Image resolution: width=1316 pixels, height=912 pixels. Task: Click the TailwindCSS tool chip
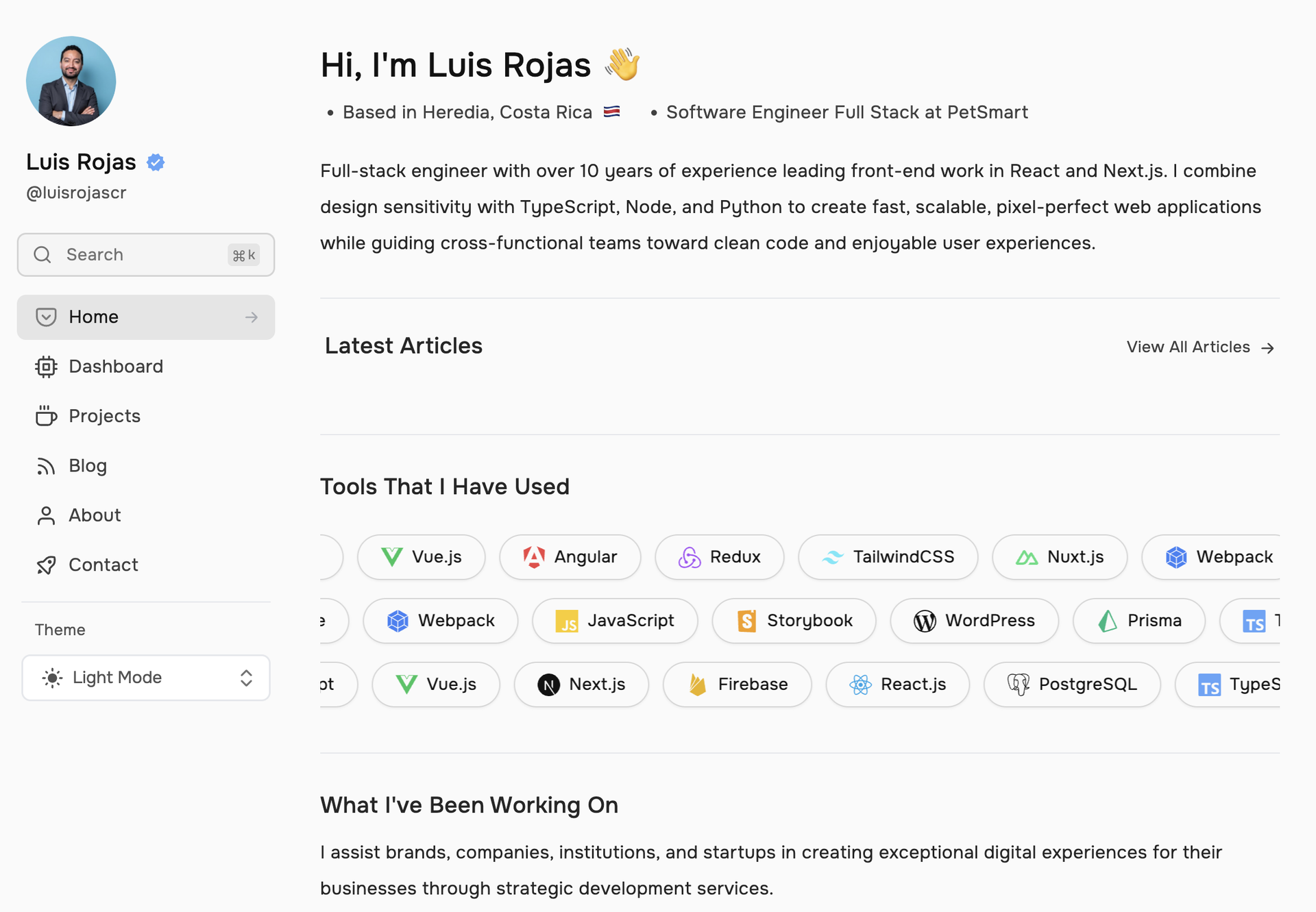point(888,557)
